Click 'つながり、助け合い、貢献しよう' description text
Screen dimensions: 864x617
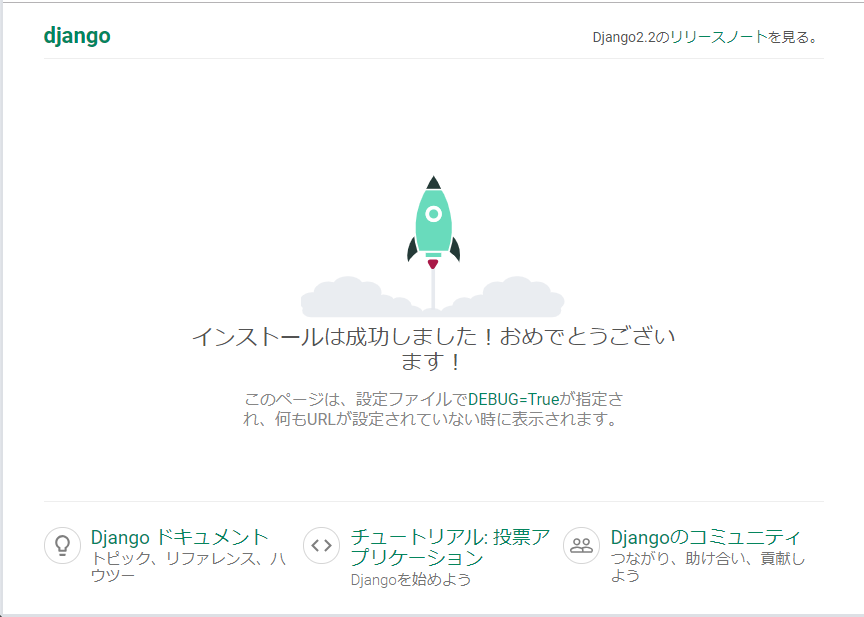point(708,567)
